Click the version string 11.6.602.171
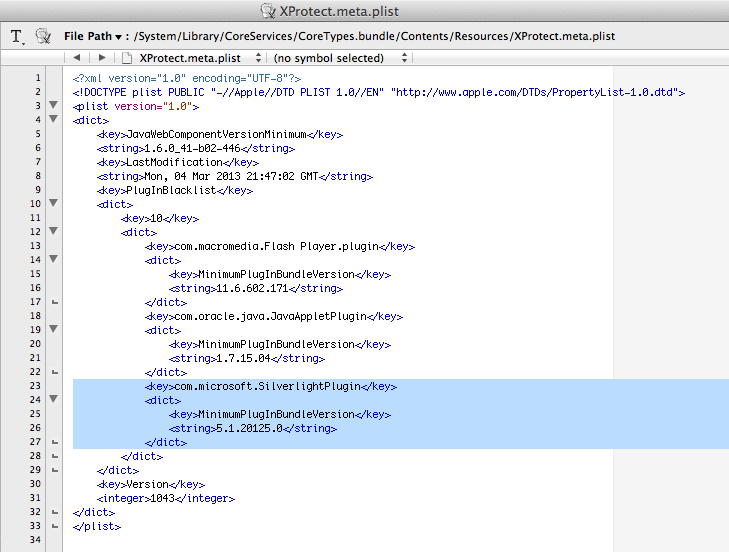Screen dimensions: 729x552 pos(256,288)
